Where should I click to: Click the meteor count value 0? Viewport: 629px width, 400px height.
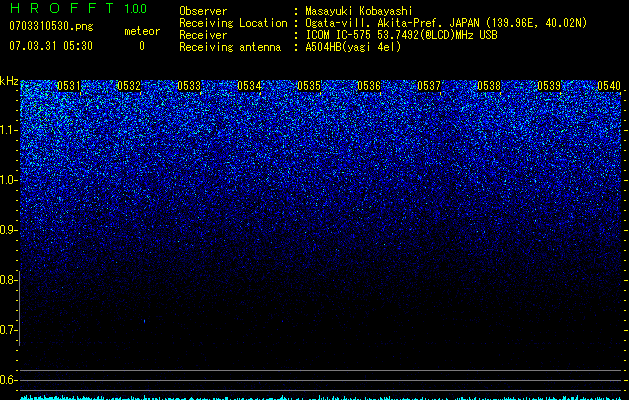142,46
